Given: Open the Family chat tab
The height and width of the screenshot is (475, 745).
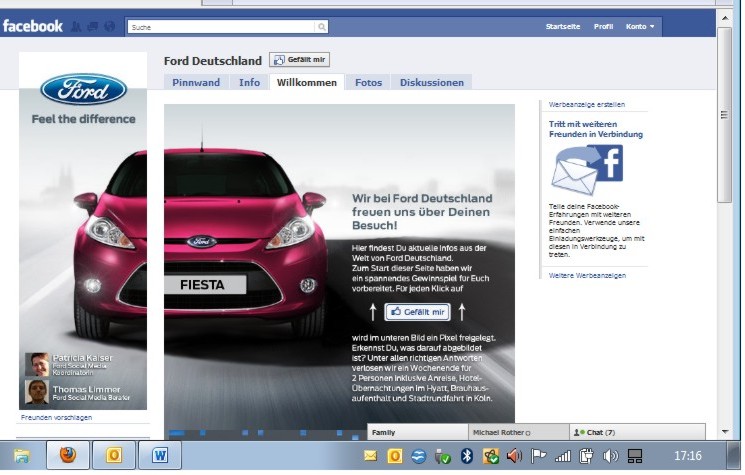Looking at the screenshot, I should pyautogui.click(x=418, y=432).
